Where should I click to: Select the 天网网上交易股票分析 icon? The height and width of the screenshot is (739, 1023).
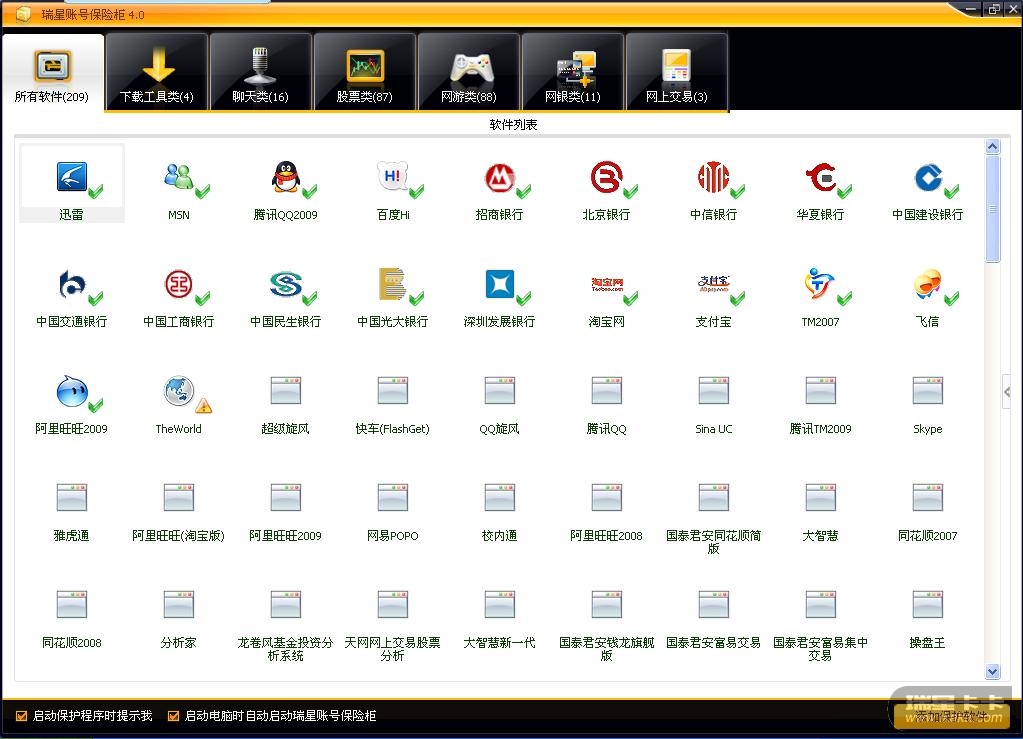(393, 605)
